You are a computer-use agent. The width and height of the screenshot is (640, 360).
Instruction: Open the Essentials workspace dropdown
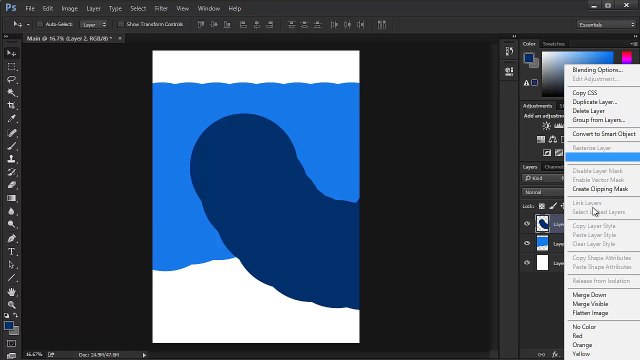[x=606, y=24]
